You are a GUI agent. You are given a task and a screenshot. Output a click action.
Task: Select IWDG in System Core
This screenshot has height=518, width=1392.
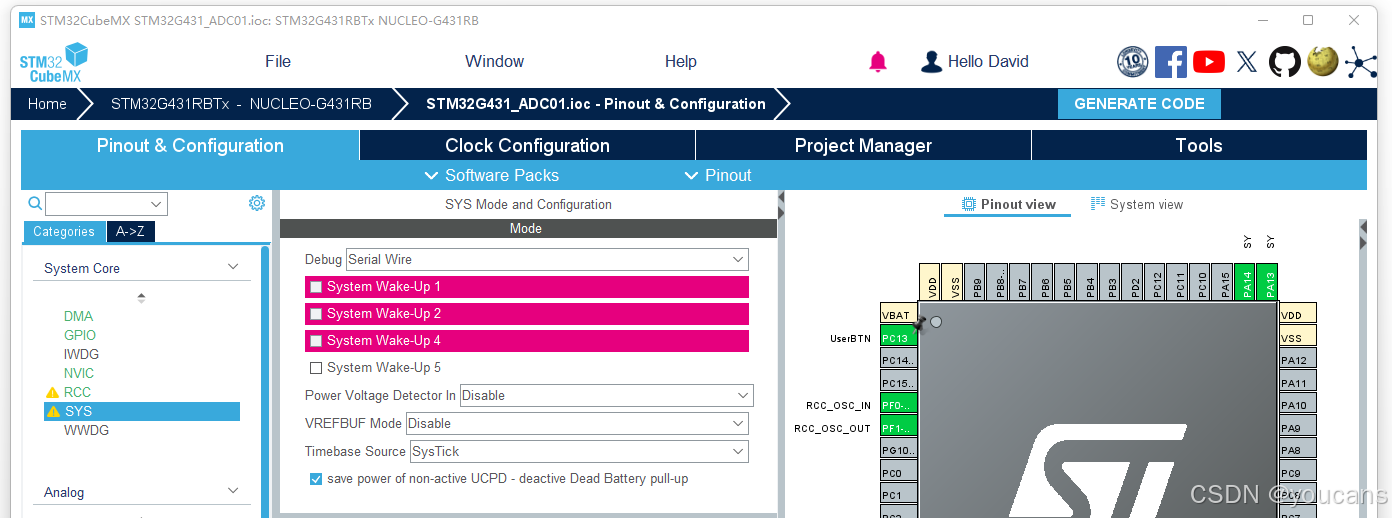click(81, 354)
